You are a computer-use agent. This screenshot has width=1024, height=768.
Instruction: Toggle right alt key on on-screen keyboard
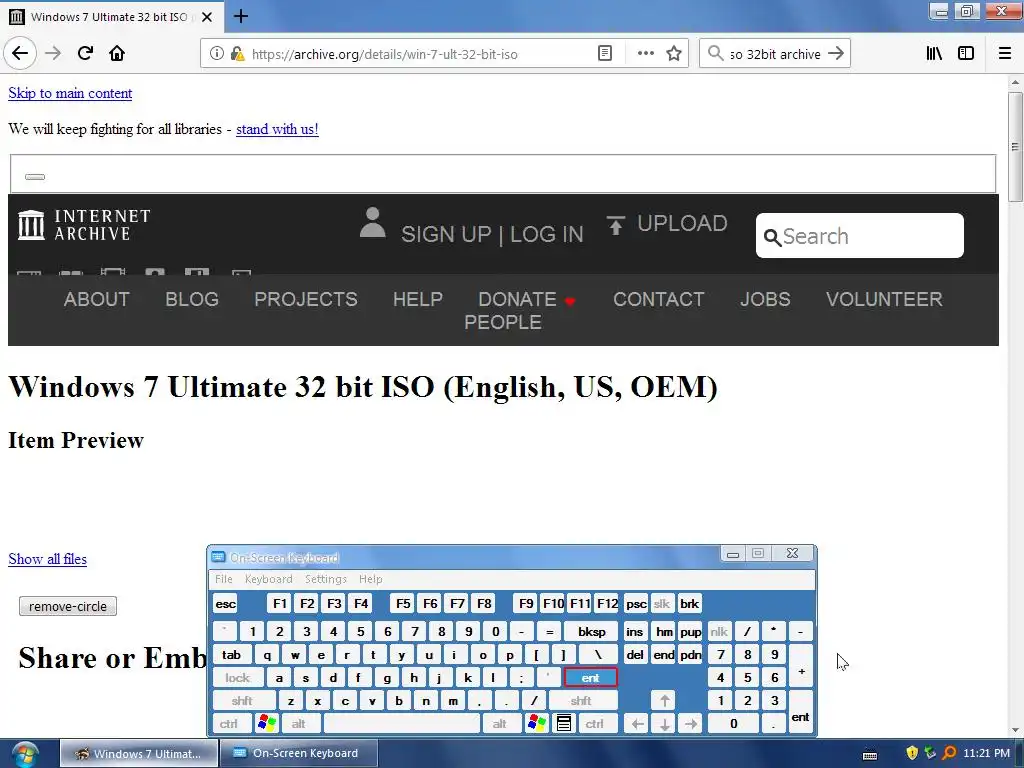500,724
